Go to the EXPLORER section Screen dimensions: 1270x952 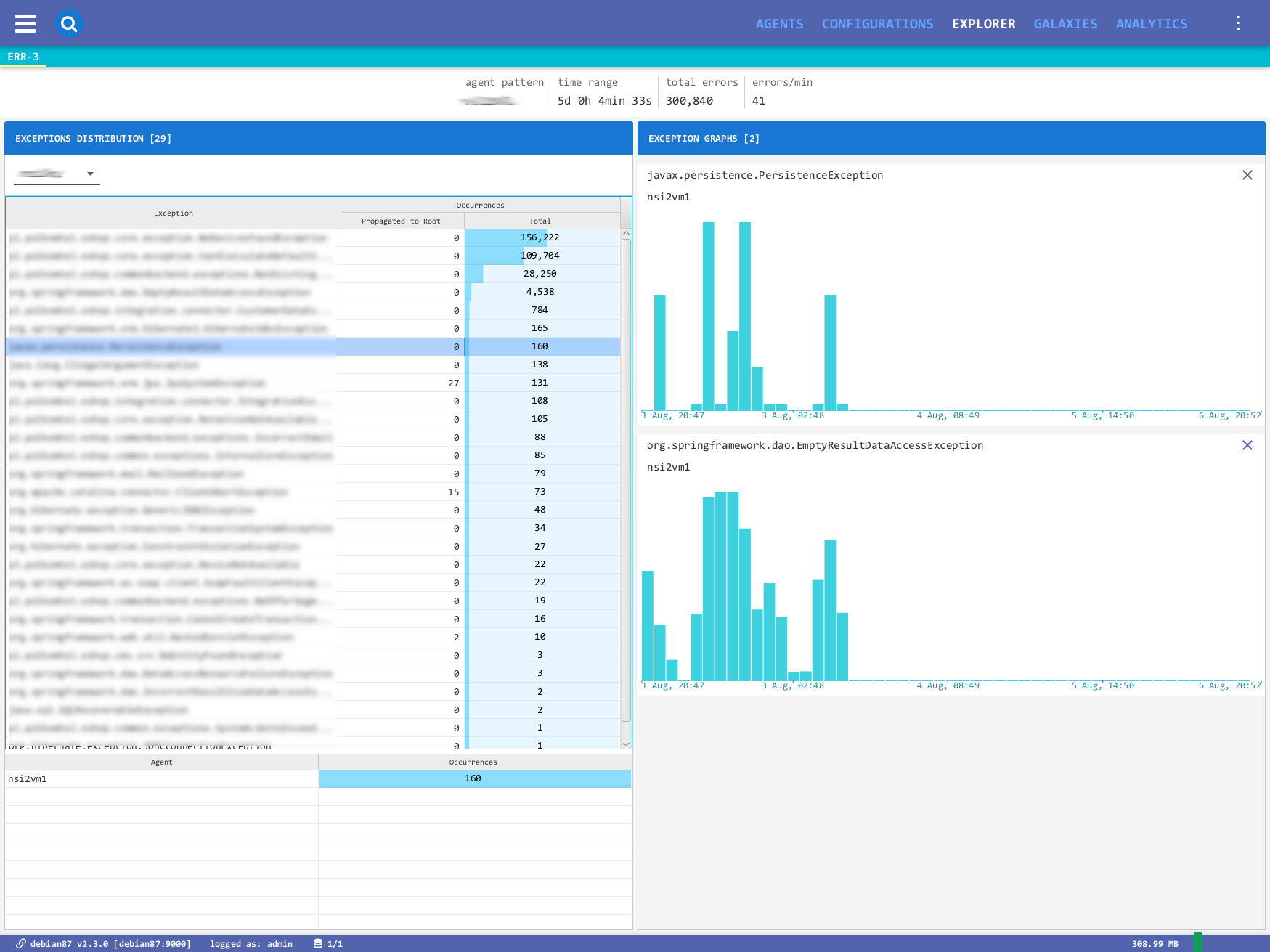(x=984, y=24)
